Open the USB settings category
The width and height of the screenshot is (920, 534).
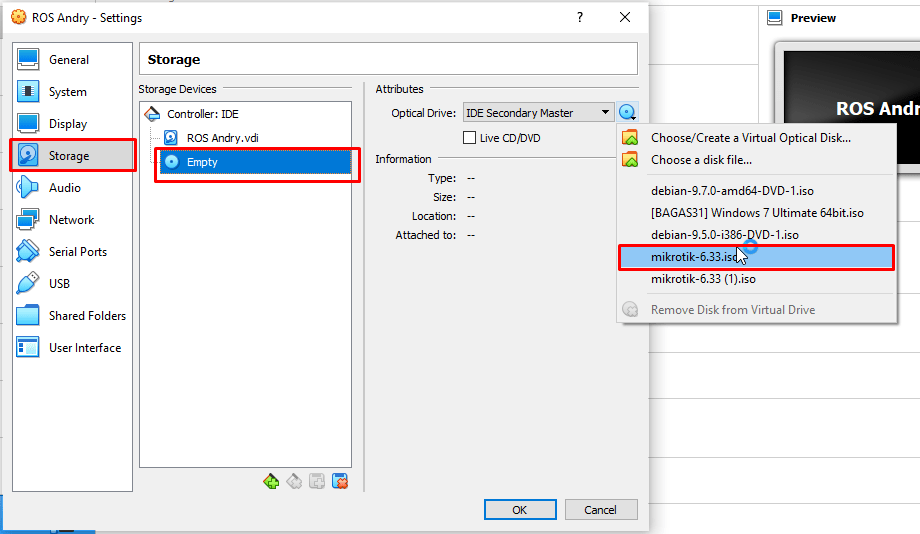click(x=59, y=284)
